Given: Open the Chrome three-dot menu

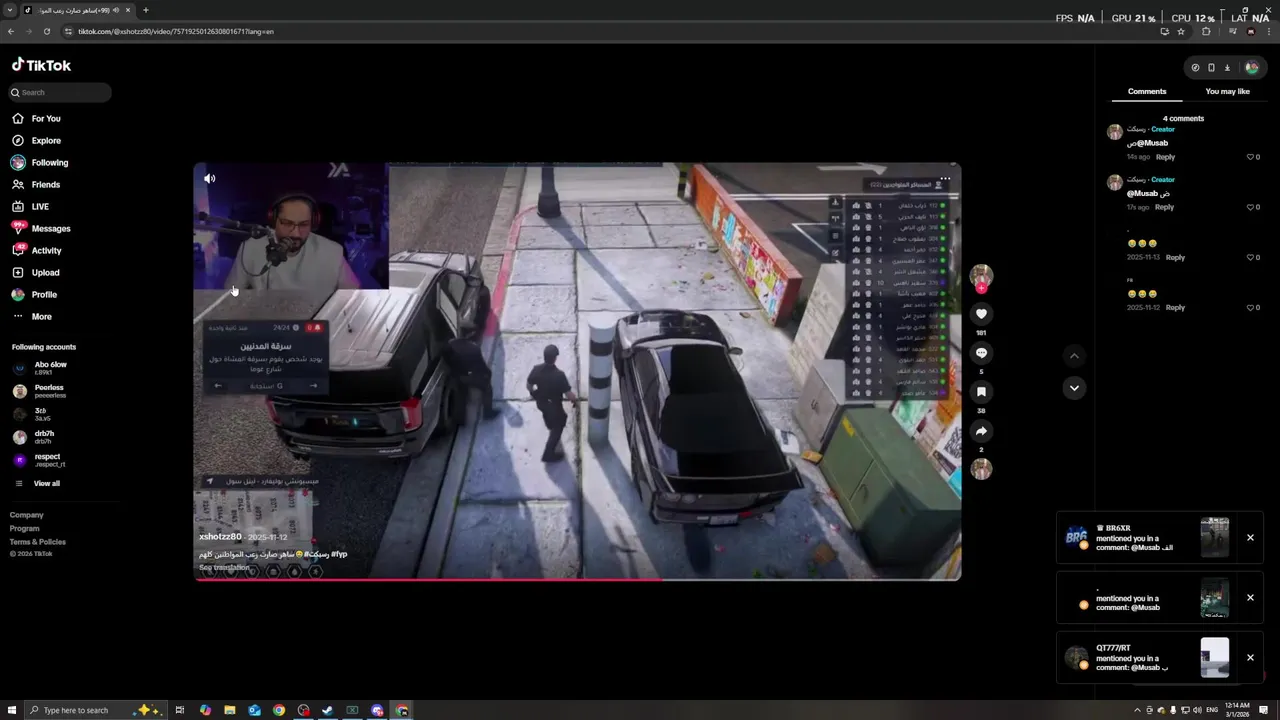Looking at the screenshot, I should point(1268,31).
